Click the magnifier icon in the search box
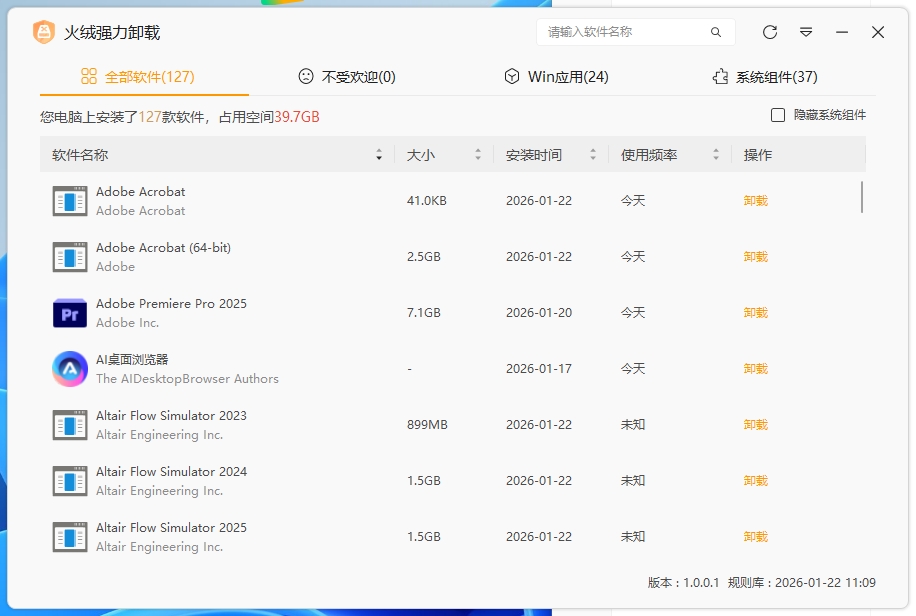The image size is (916, 616). click(716, 32)
